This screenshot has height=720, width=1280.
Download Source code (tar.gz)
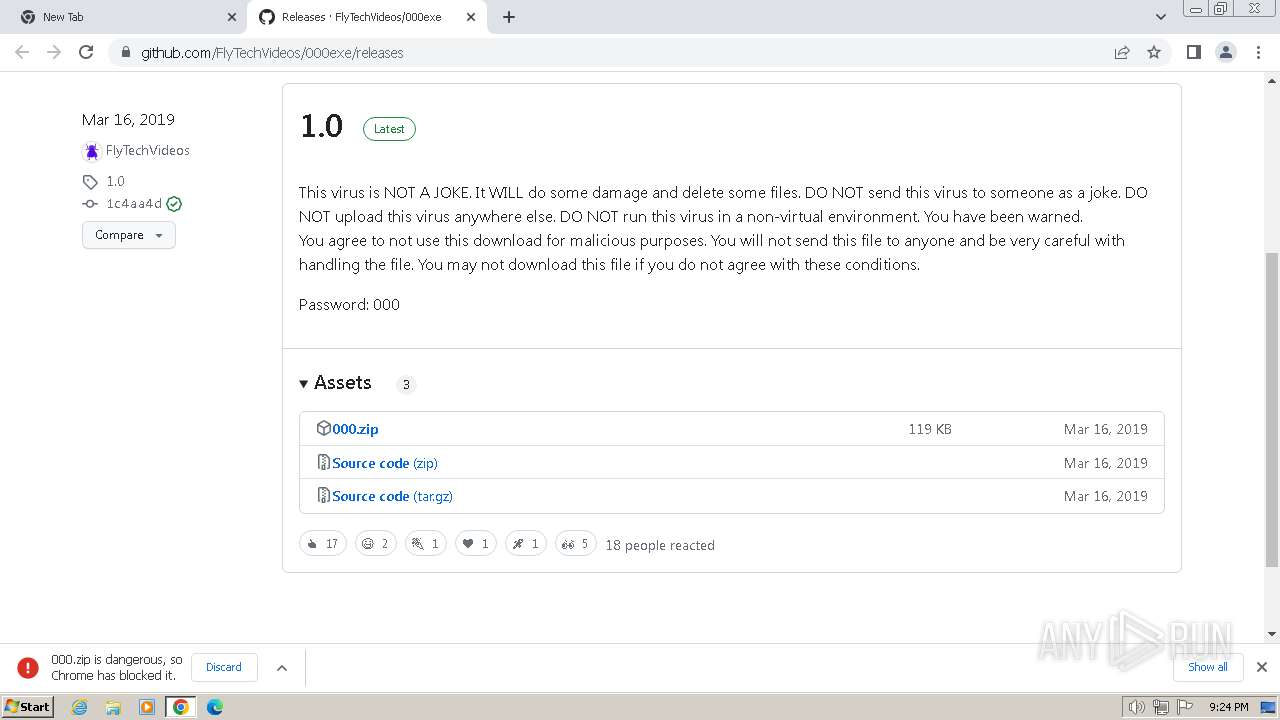392,496
